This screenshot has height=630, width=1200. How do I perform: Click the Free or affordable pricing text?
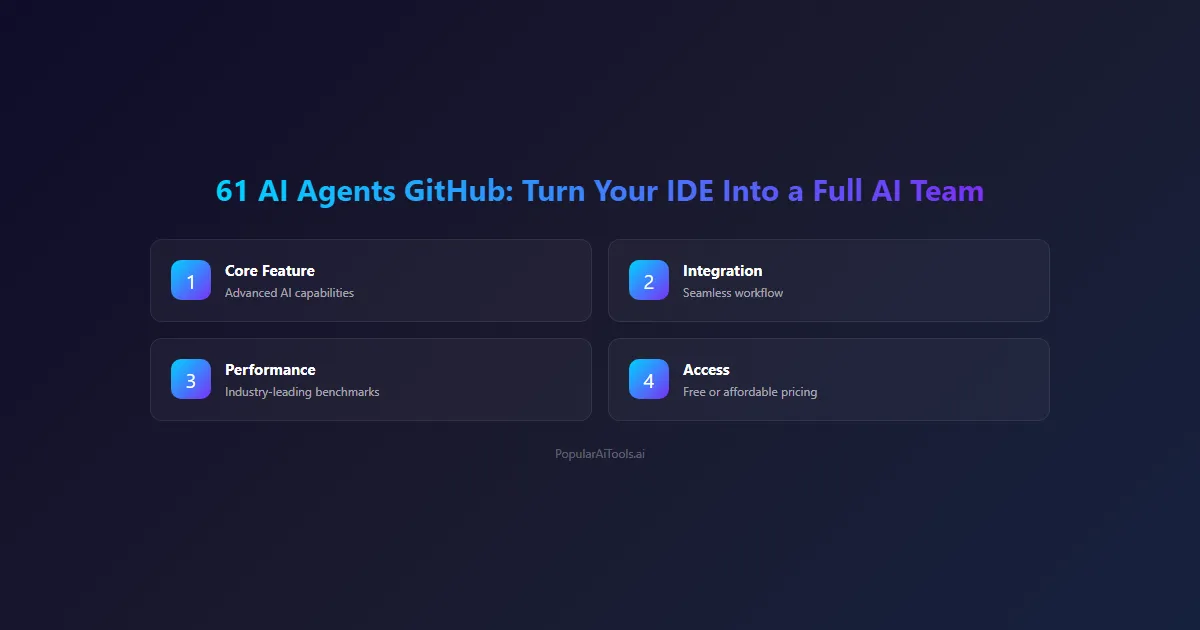[x=750, y=392]
